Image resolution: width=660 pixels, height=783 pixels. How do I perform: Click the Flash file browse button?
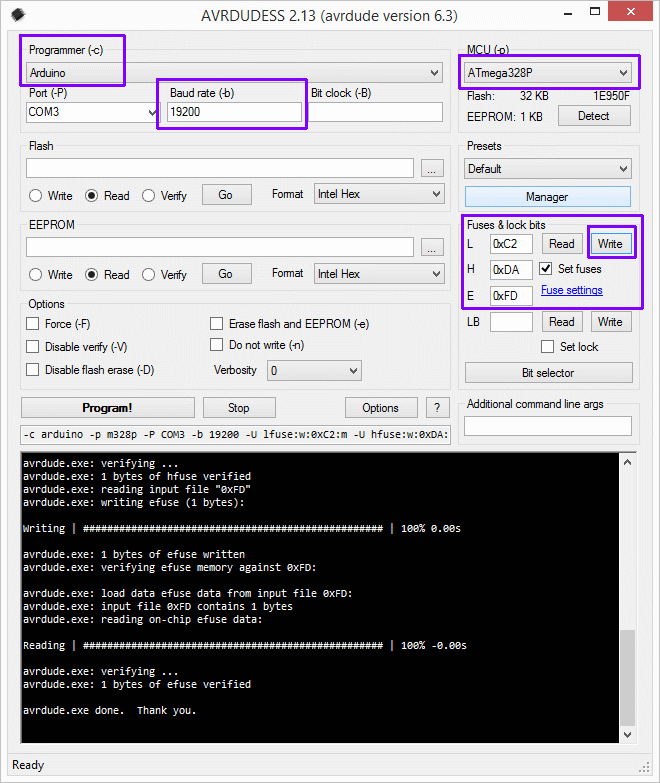point(431,168)
